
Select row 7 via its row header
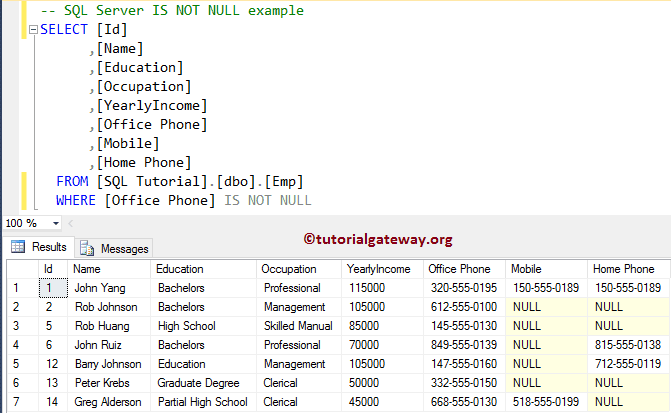click(19, 402)
